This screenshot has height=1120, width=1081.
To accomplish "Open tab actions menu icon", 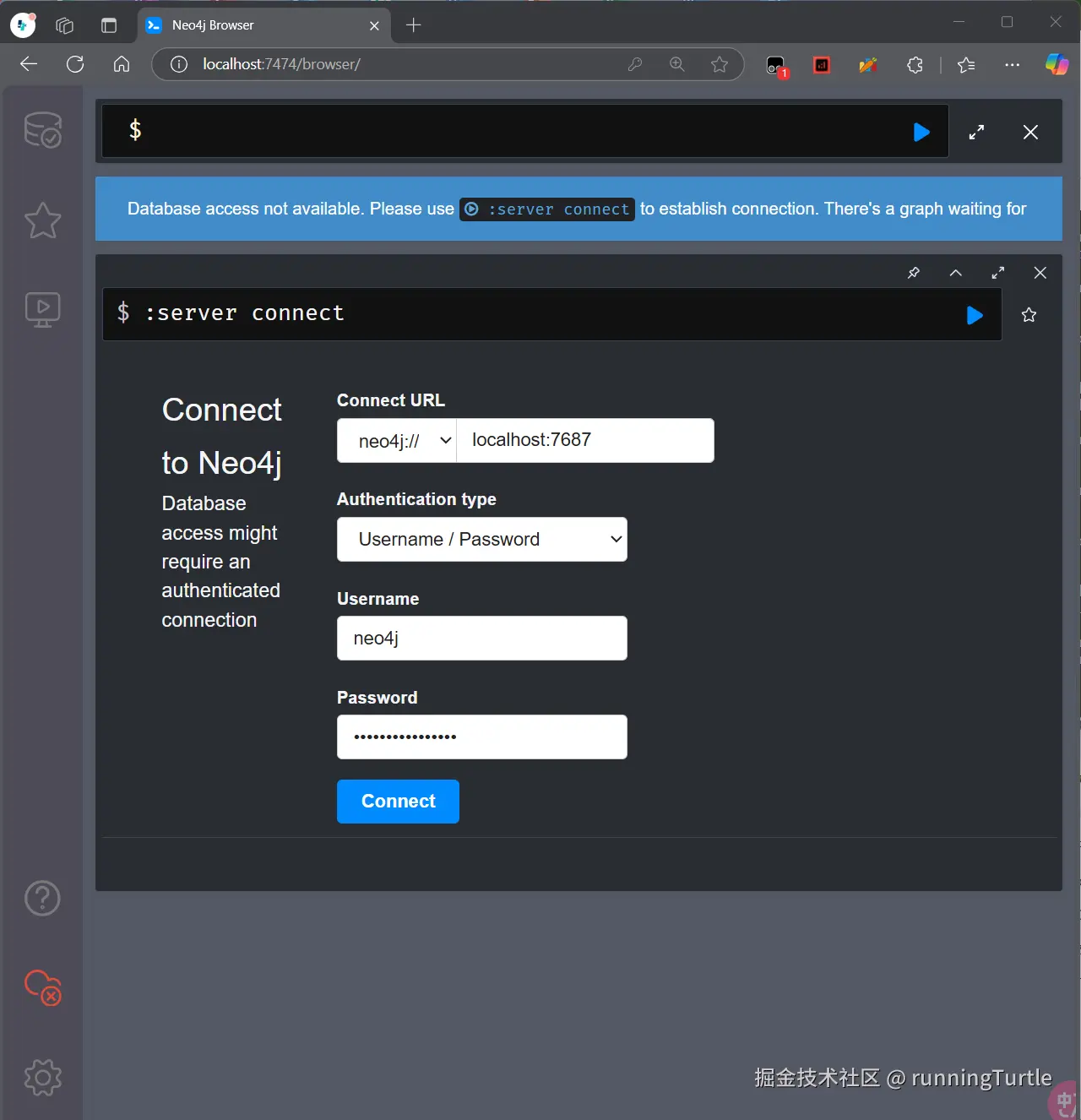I will click(x=109, y=25).
